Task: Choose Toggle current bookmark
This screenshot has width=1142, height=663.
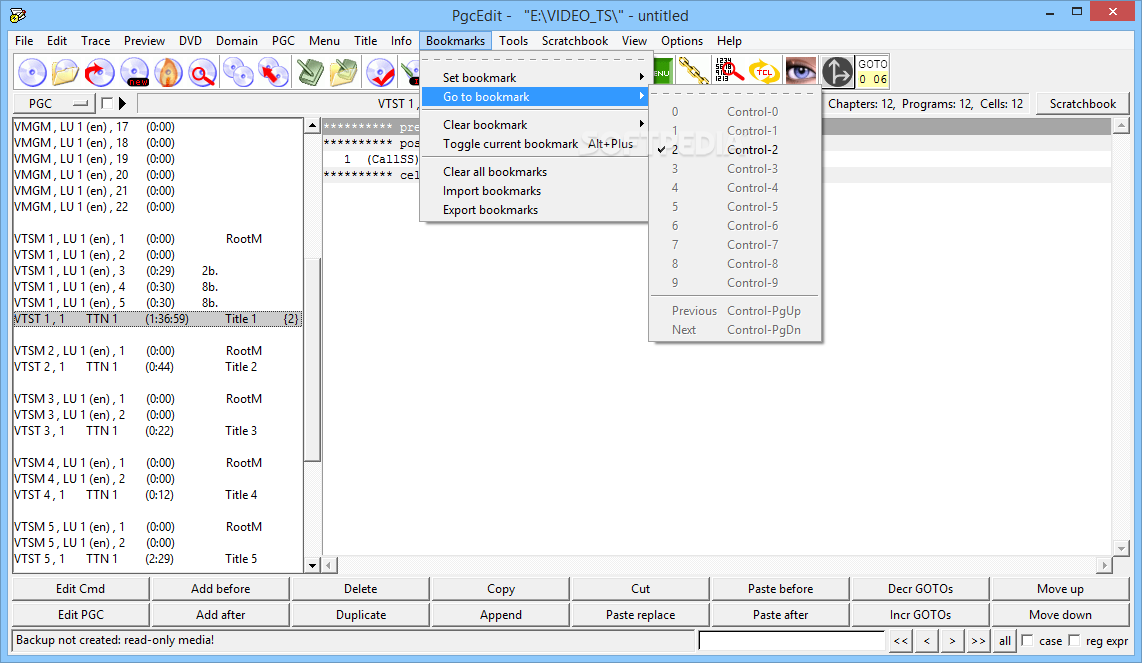Action: click(x=537, y=144)
